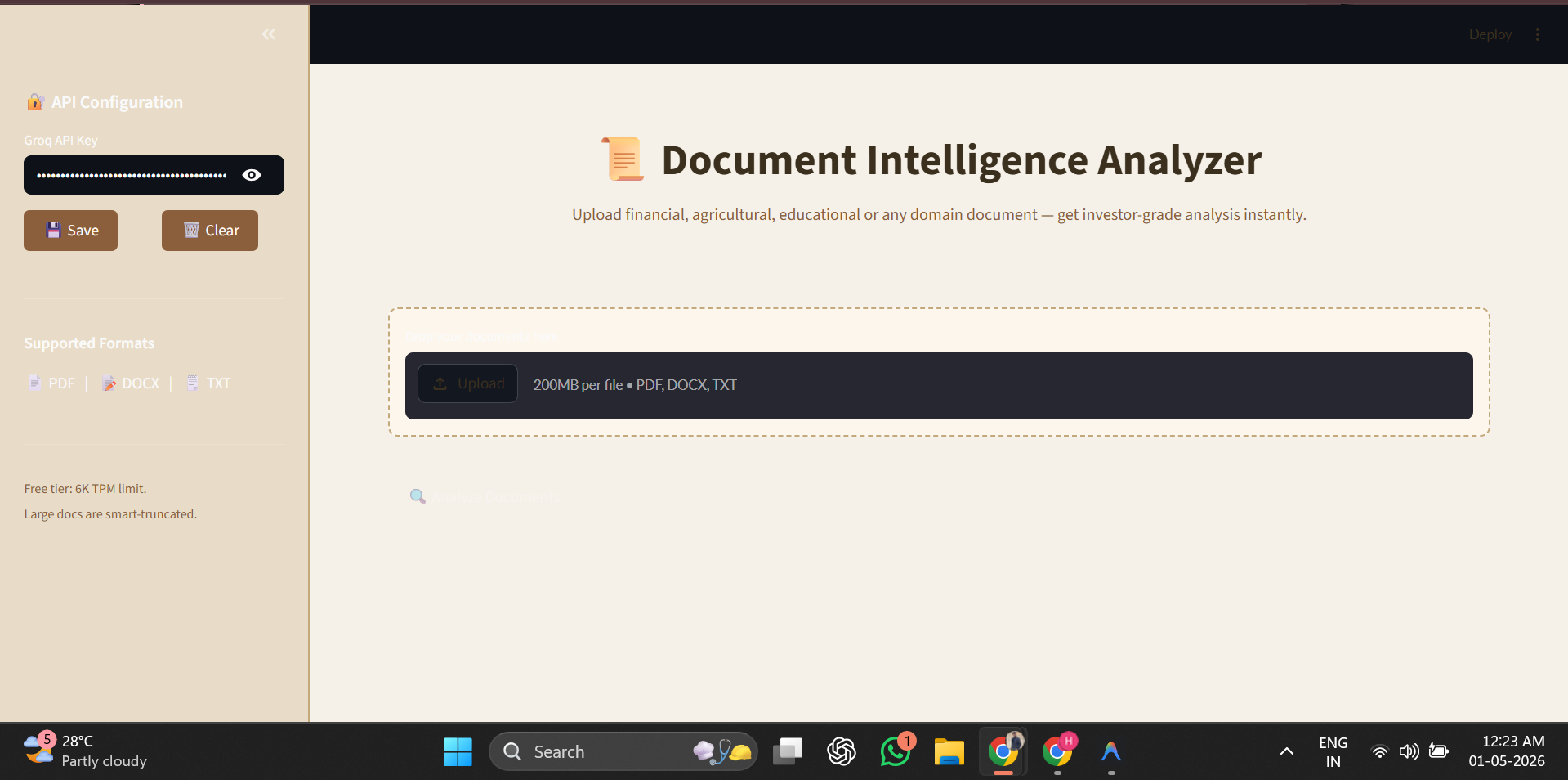Click the Deploy button in header
This screenshot has height=780, width=1568.
(1490, 34)
